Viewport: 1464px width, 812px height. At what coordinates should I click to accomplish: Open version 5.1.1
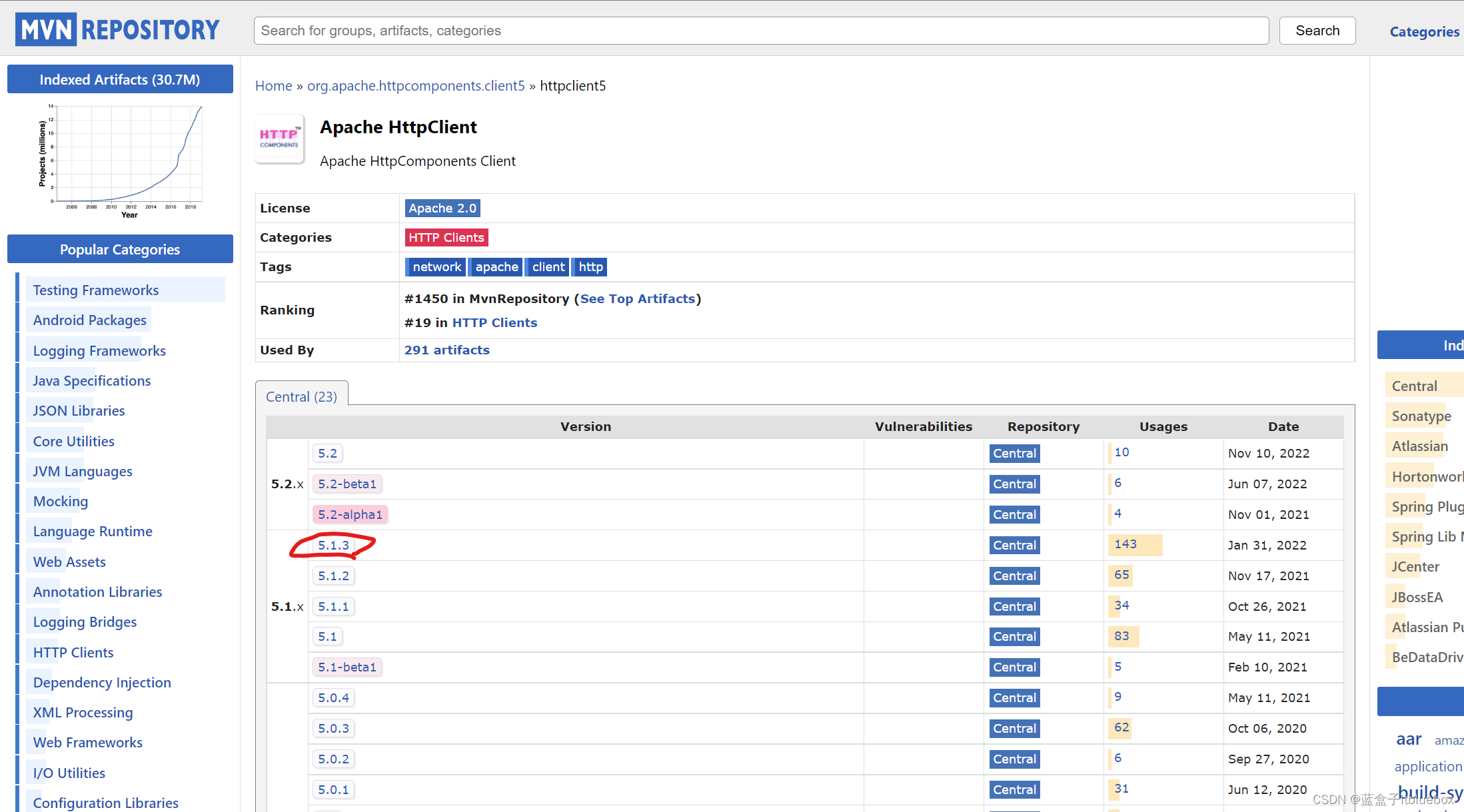click(333, 607)
